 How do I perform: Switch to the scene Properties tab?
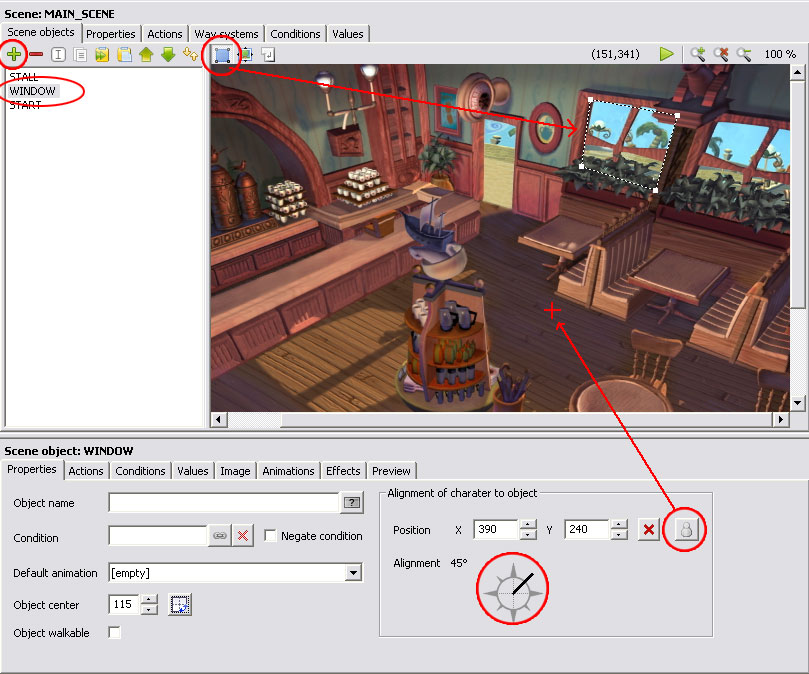111,34
